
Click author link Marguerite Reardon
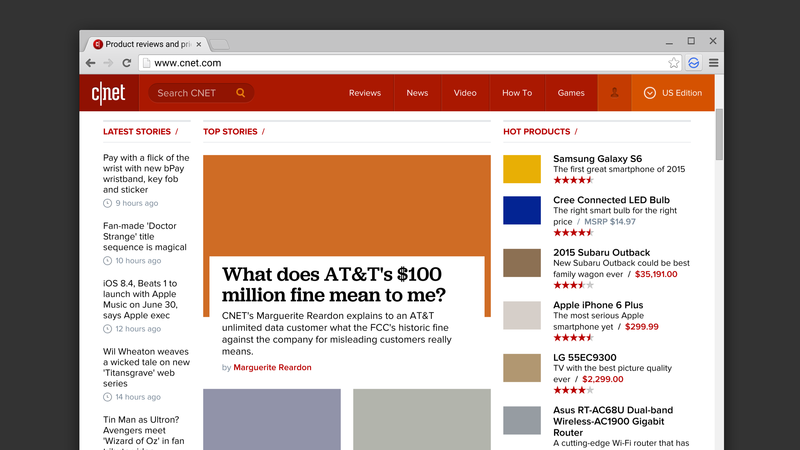(x=272, y=367)
